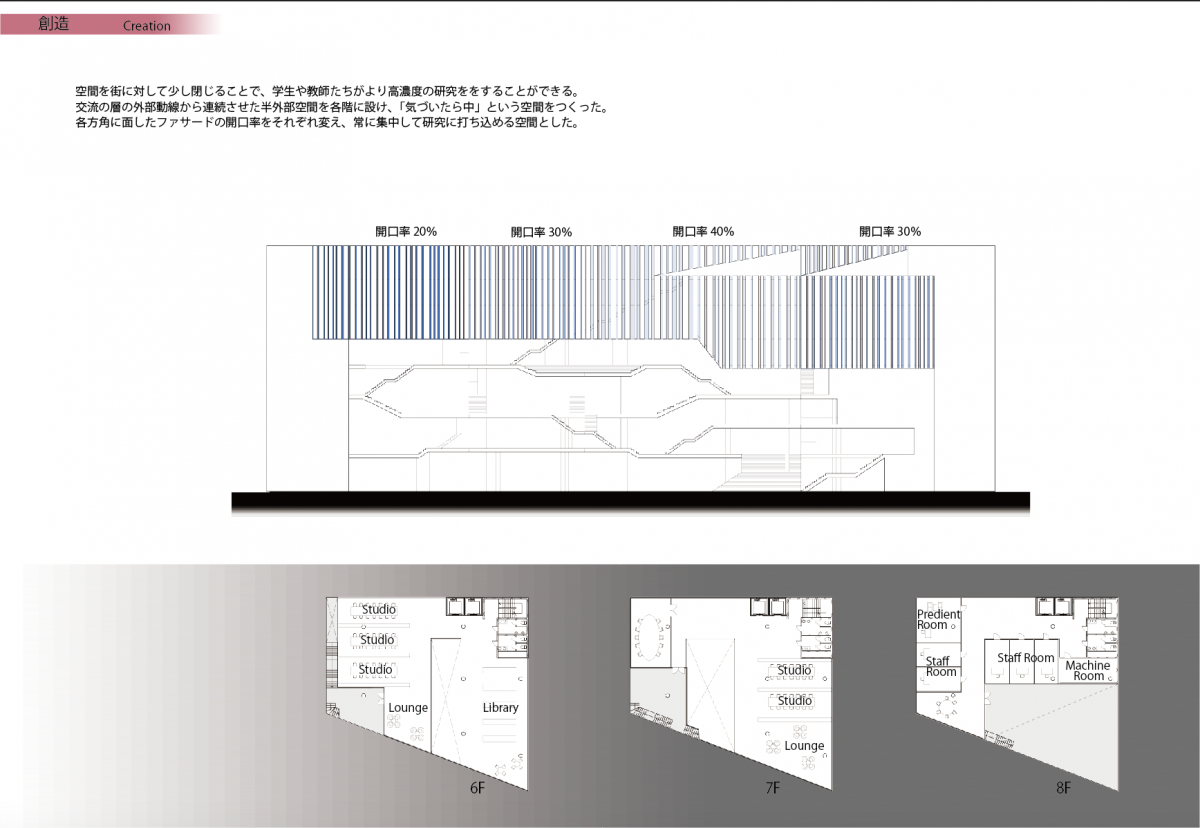1200x828 pixels.
Task: Click the Lounge label in the 6F plan
Action: [x=408, y=708]
